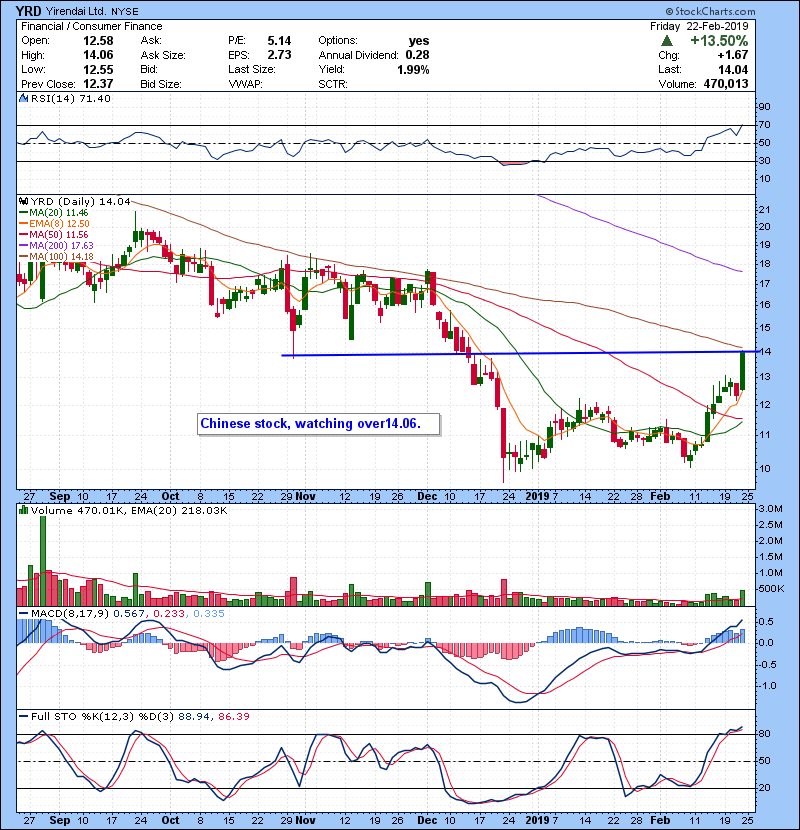Click the 3.0M volume axis label

click(x=770, y=509)
